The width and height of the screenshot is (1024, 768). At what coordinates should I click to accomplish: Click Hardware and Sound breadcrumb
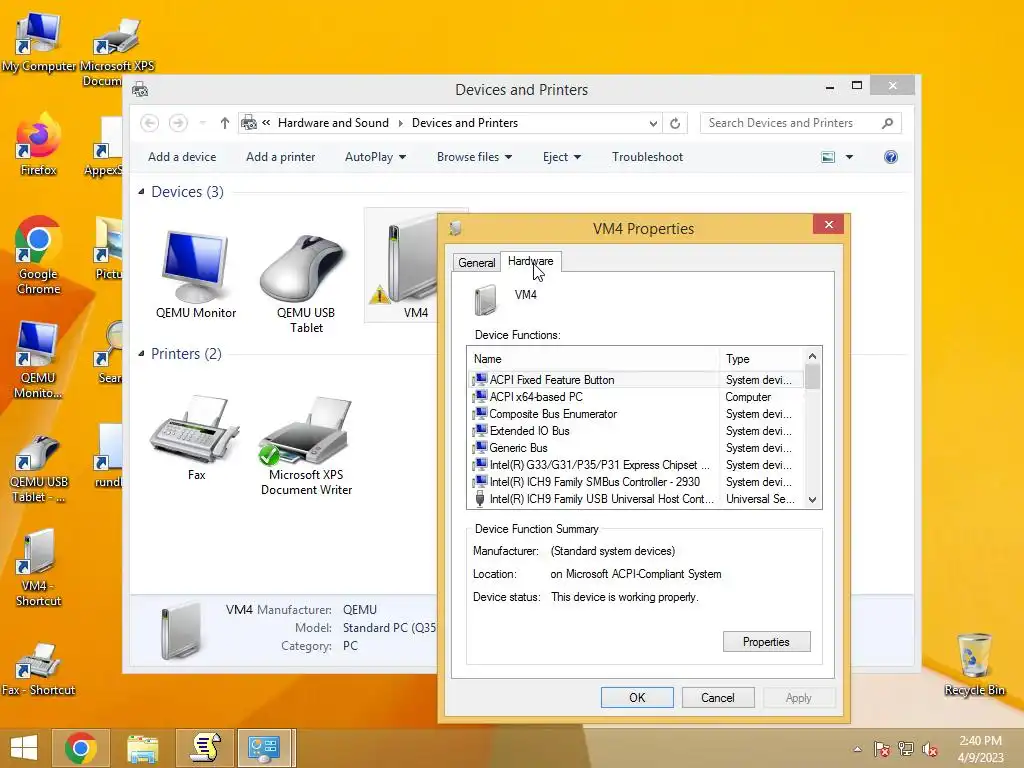[x=333, y=123]
